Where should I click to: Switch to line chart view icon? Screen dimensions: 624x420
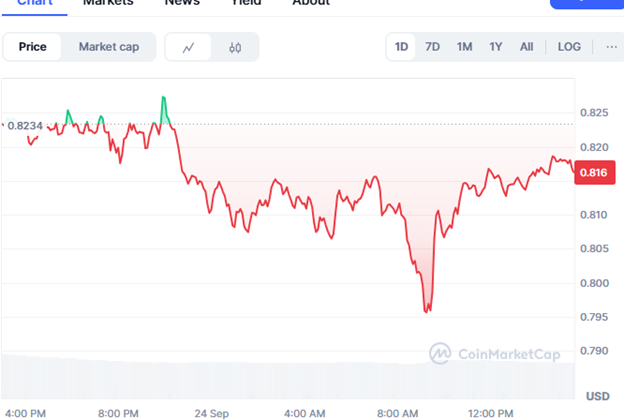click(x=188, y=47)
